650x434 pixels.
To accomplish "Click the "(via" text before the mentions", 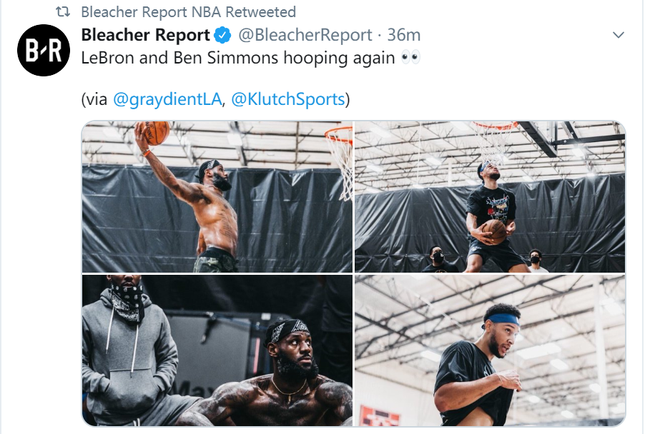I will coord(95,99).
